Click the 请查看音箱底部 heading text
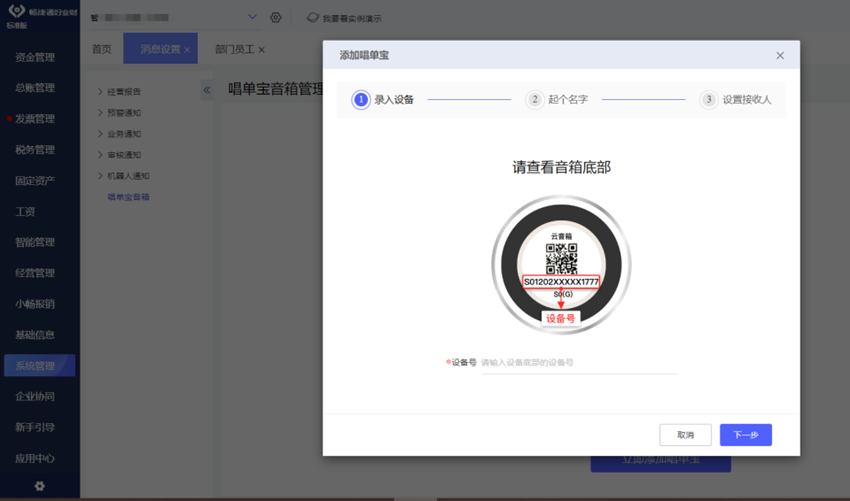 click(x=562, y=167)
